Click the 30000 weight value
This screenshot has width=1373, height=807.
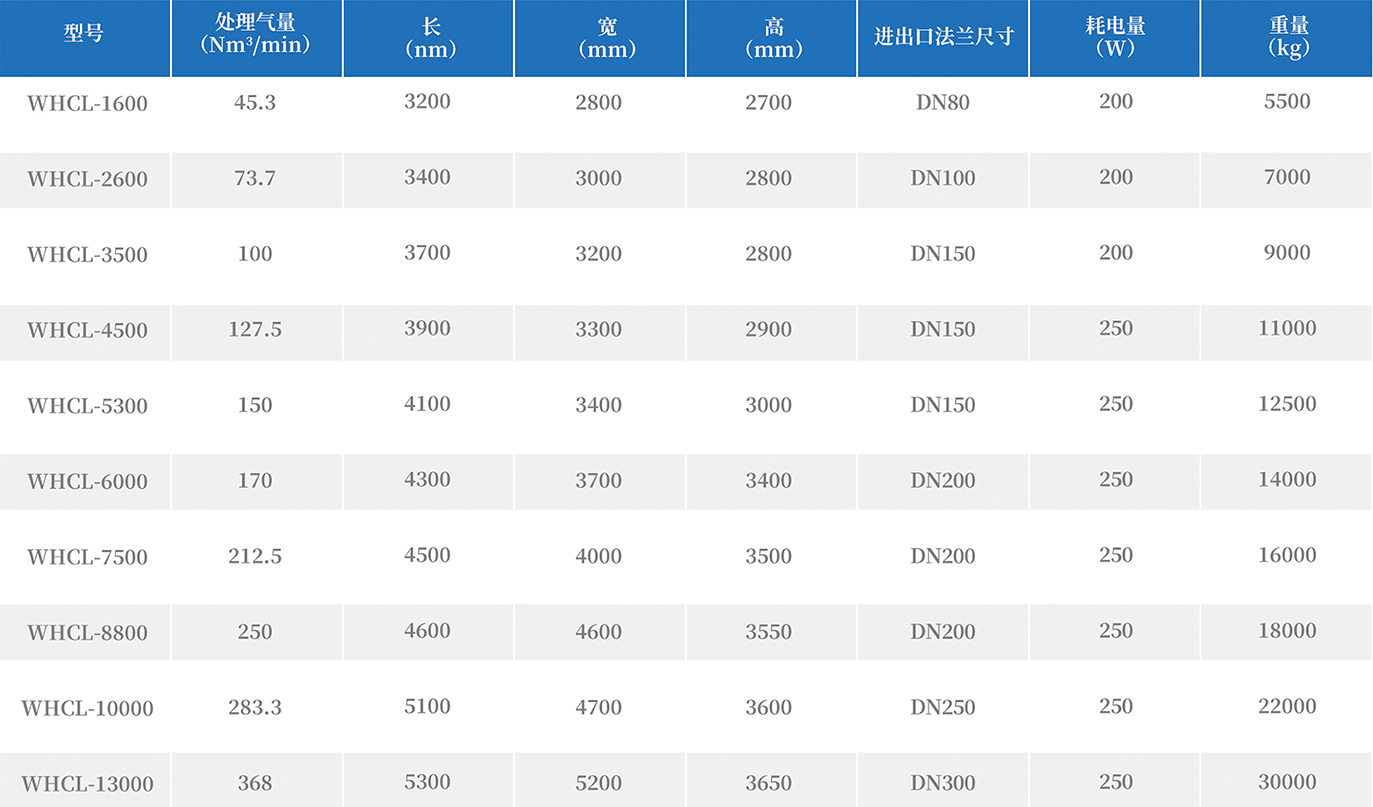[x=1287, y=782]
